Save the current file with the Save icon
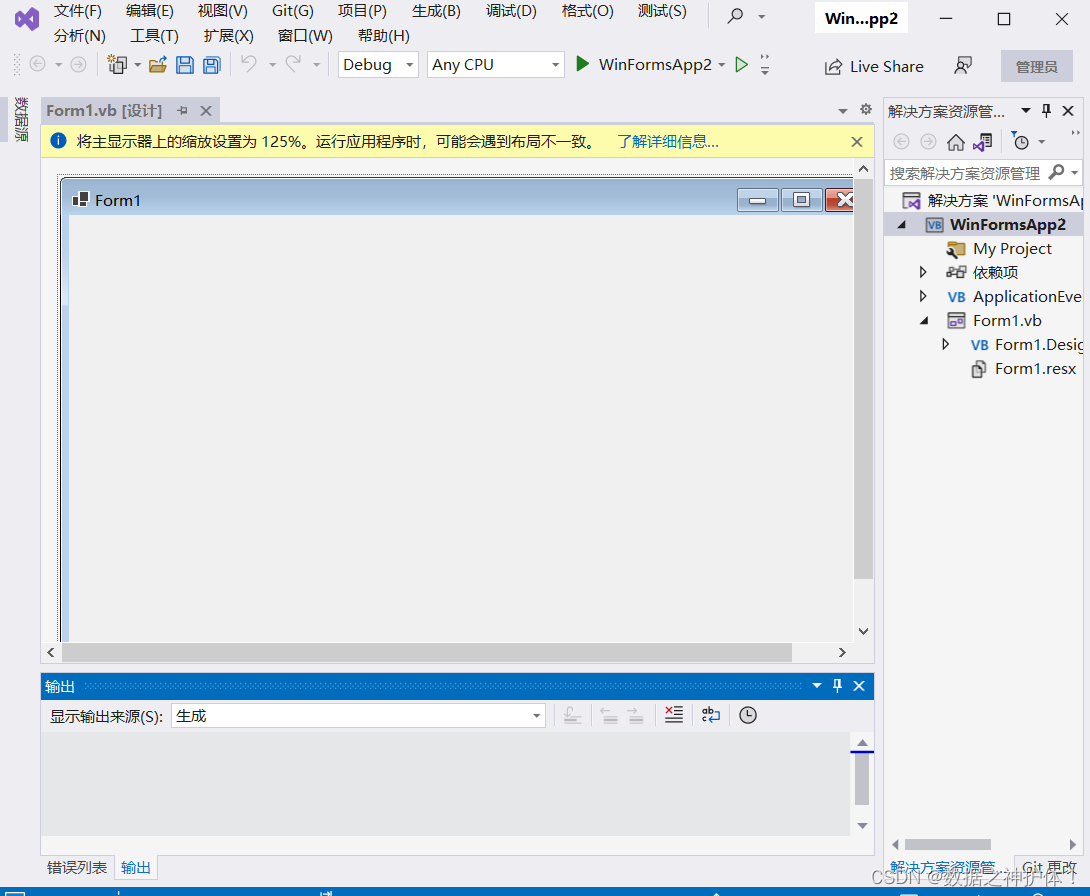 185,65
